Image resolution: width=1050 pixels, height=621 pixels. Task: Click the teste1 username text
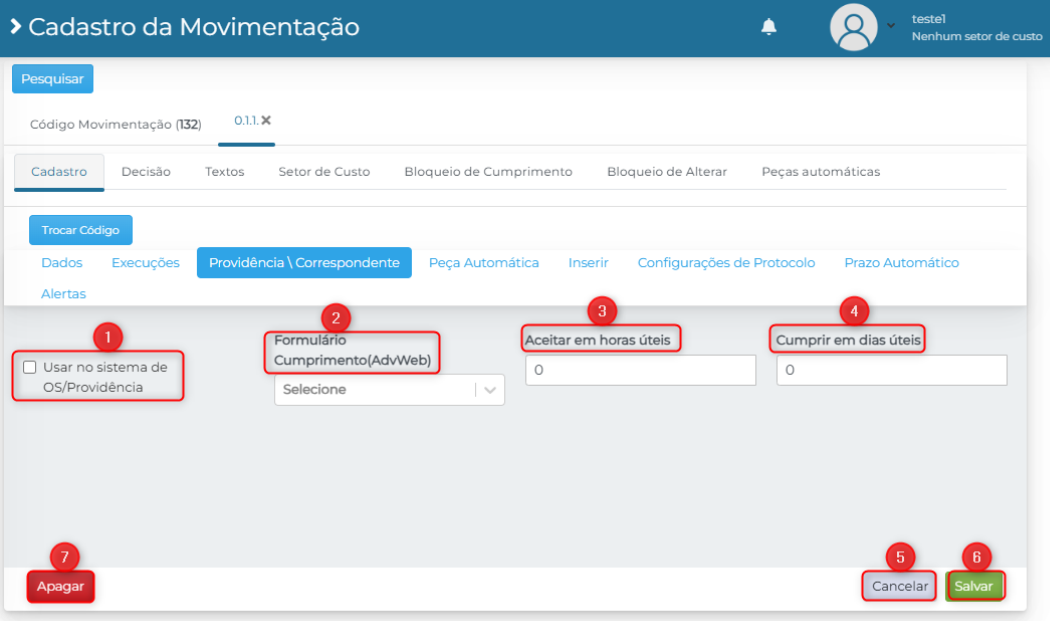coord(928,19)
